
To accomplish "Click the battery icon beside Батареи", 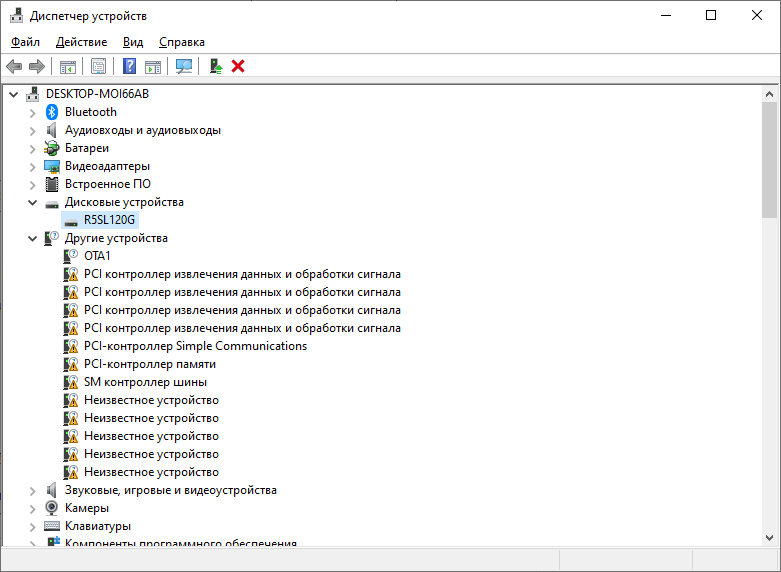I will 52,148.
